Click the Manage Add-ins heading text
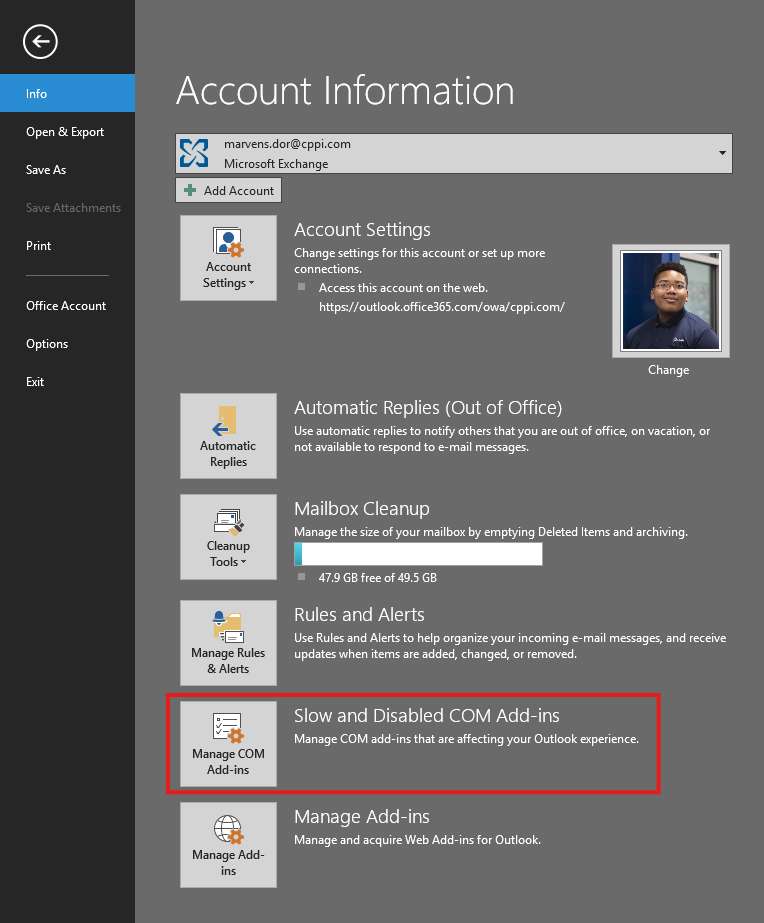The image size is (764, 923). coord(361,816)
